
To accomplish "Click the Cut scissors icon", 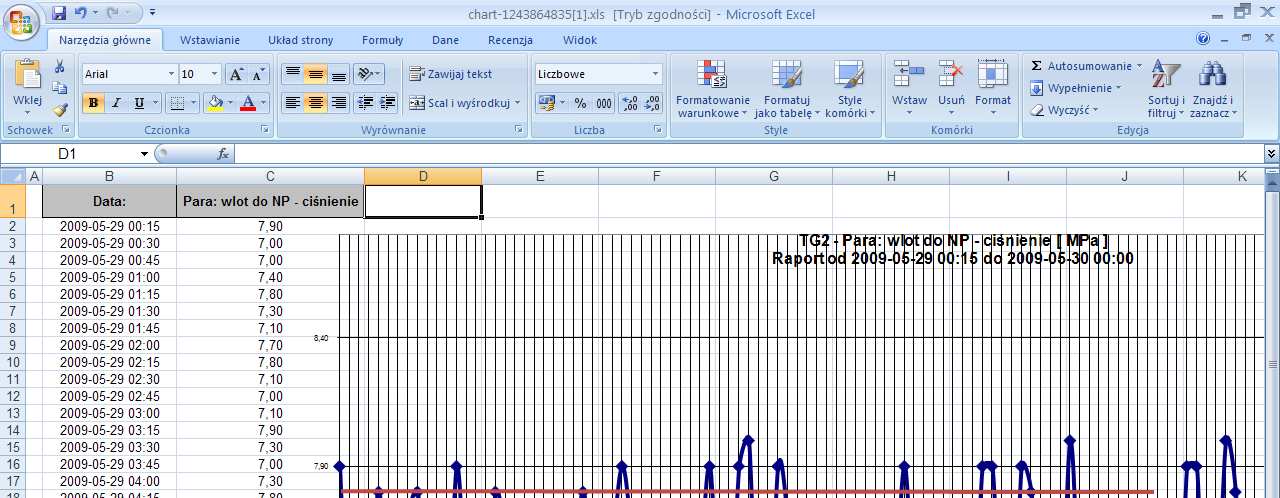I will (60, 67).
